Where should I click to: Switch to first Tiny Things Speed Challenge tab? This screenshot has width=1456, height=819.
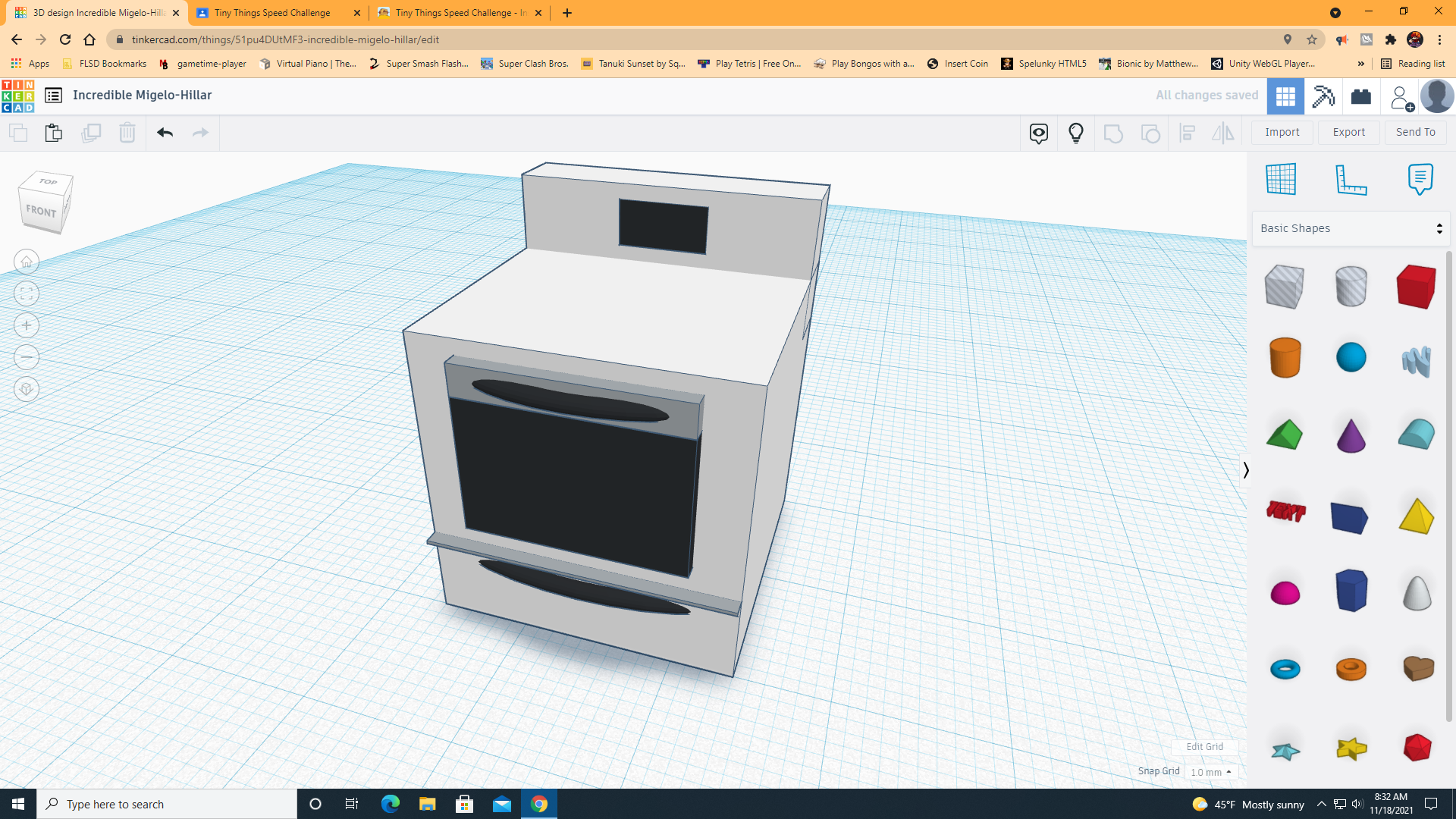coord(278,13)
